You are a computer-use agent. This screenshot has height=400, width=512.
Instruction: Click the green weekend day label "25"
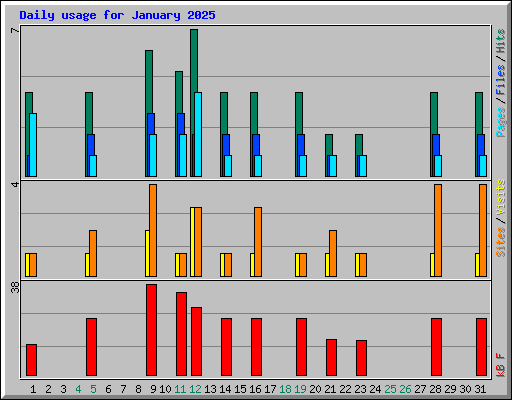coord(390,389)
